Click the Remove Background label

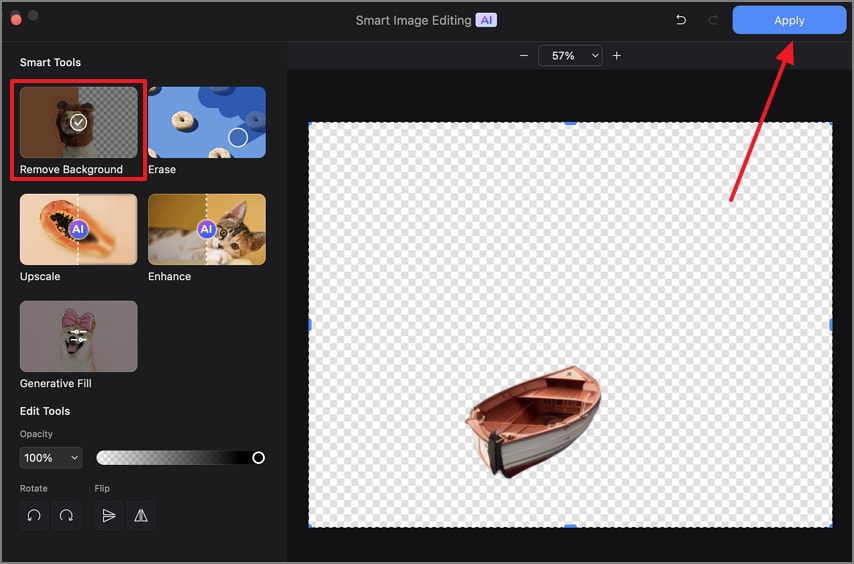coord(71,169)
